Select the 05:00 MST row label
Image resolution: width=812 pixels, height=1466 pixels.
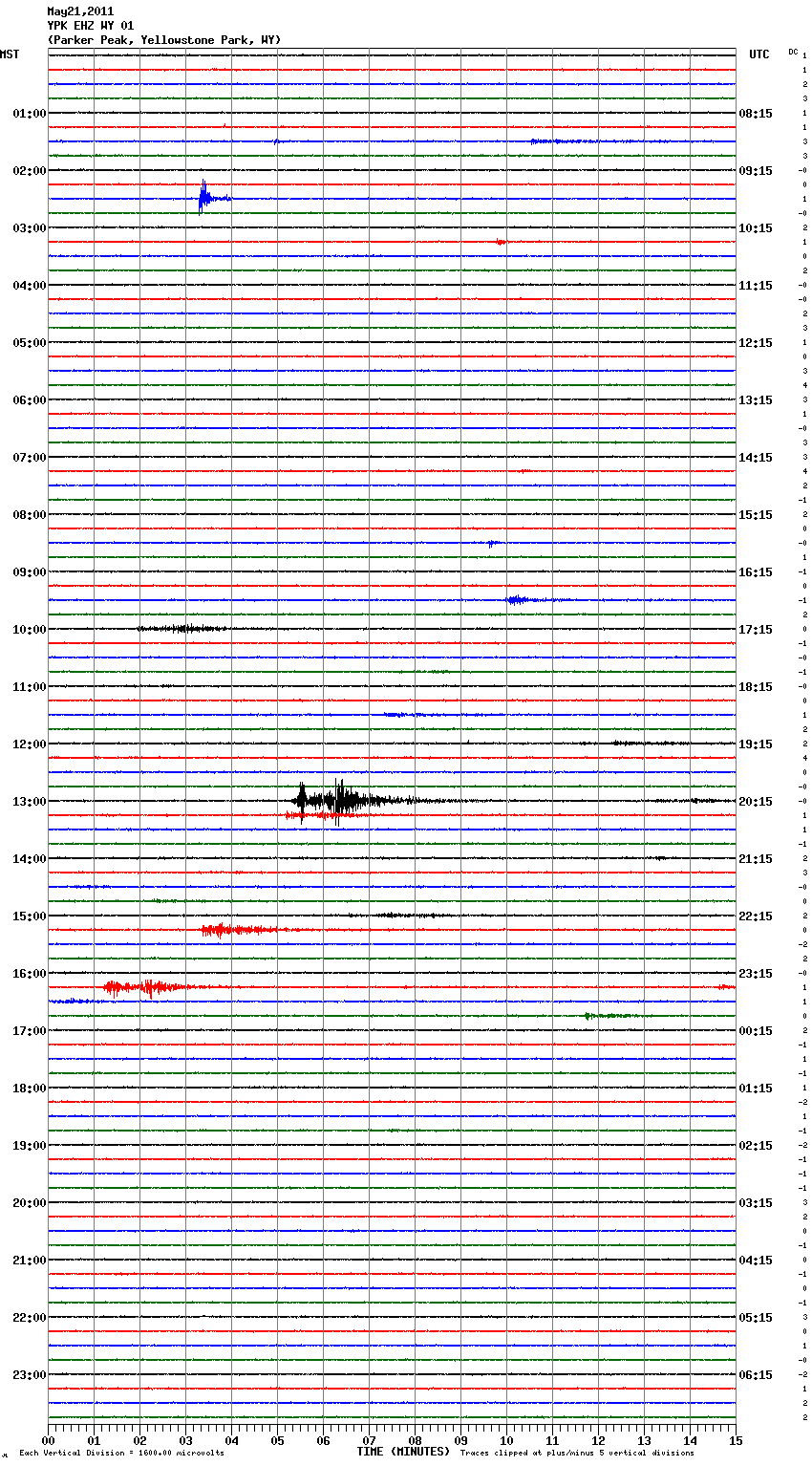coord(29,343)
